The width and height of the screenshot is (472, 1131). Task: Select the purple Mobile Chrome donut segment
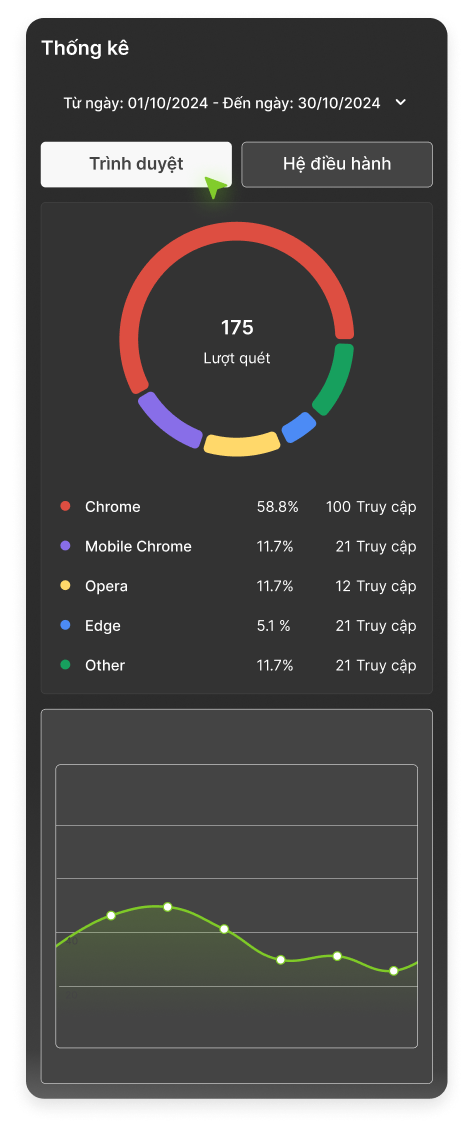tap(168, 421)
